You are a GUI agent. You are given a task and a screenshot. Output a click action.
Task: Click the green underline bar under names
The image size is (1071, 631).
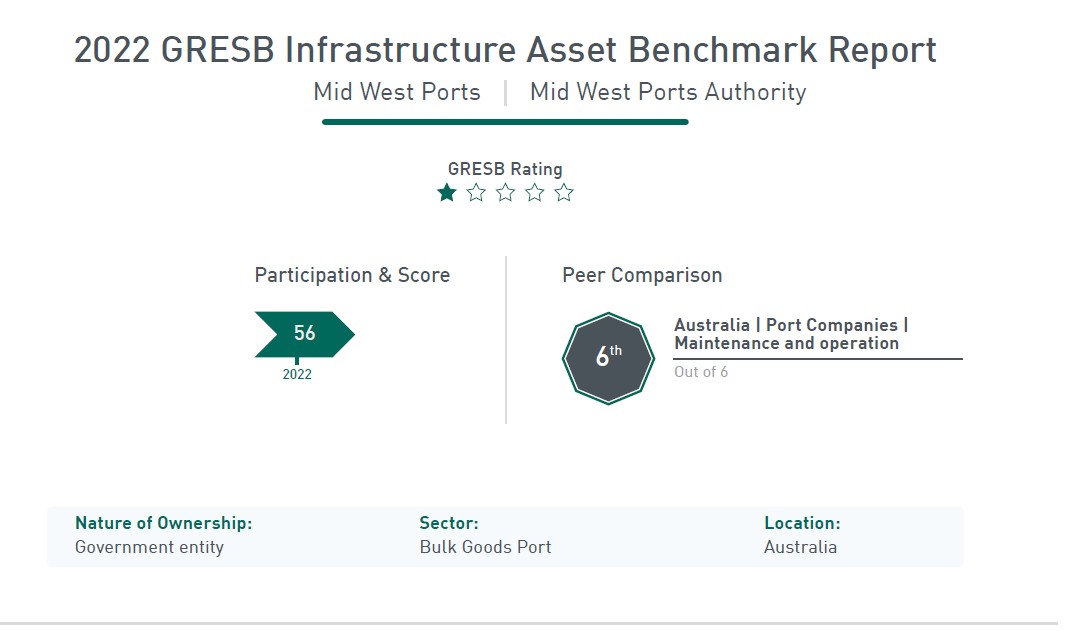pos(505,122)
